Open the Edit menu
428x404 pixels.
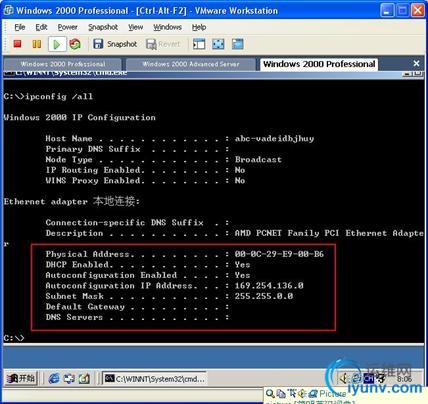41,27
